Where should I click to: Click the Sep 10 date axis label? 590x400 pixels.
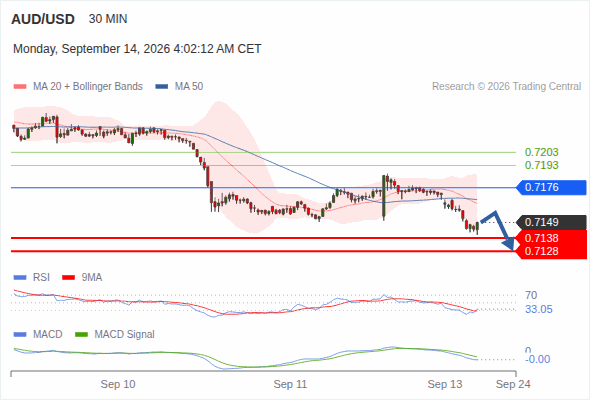click(x=118, y=384)
